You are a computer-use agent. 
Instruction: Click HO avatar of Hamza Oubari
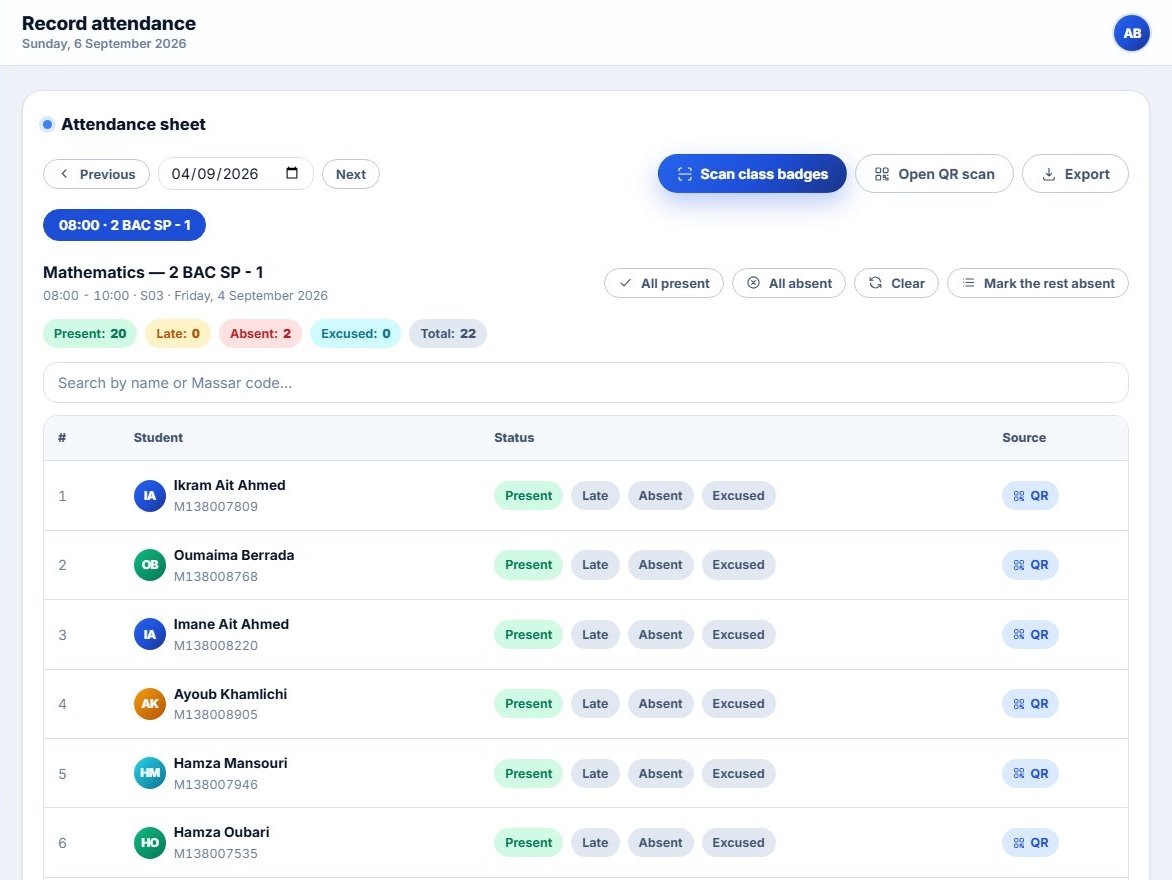click(x=149, y=843)
